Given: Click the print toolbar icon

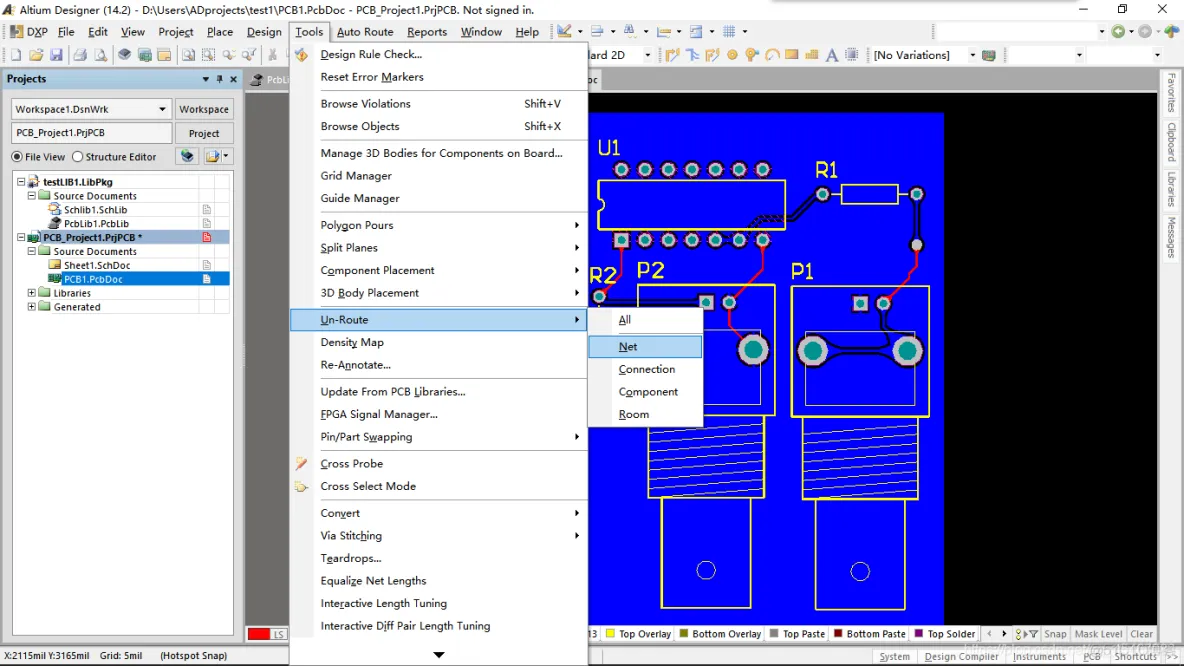Looking at the screenshot, I should click(x=79, y=55).
